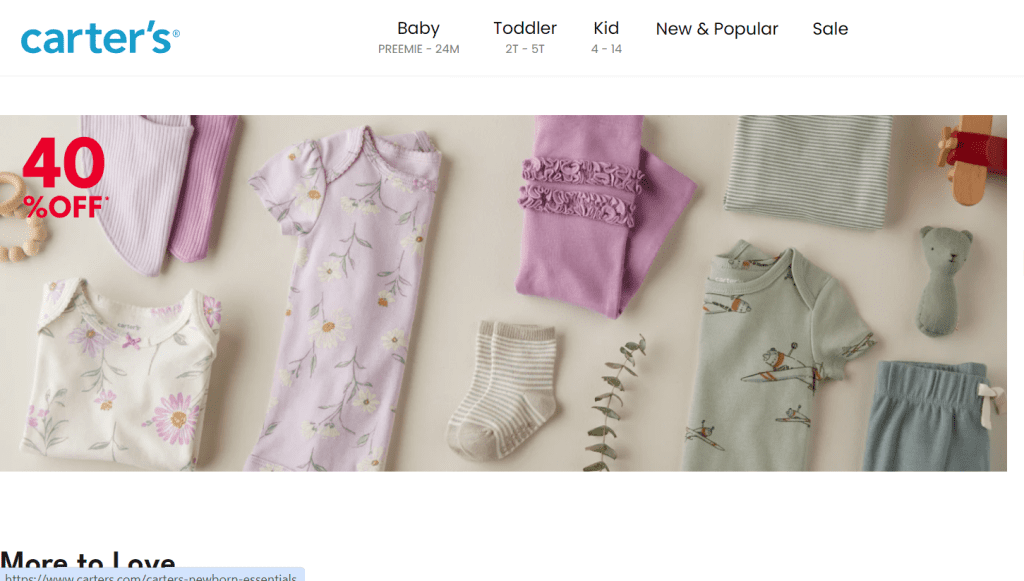The height and width of the screenshot is (581, 1024).
Task: Click the PREEMIE - 24M size label
Action: coord(418,49)
